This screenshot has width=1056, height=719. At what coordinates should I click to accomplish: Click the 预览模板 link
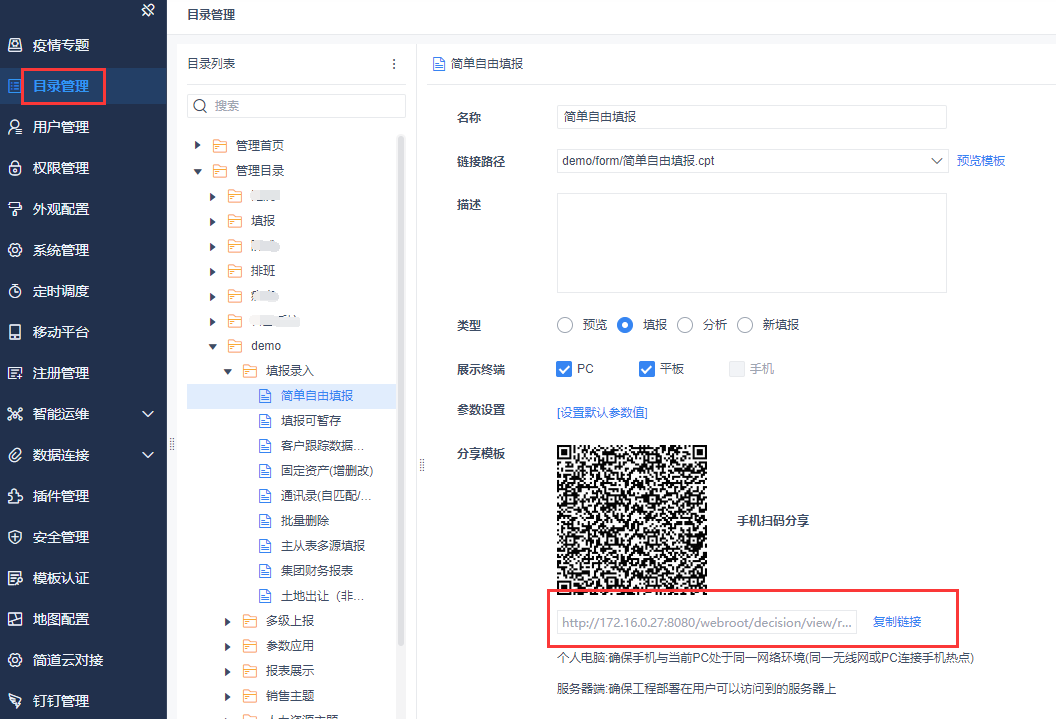pos(981,161)
